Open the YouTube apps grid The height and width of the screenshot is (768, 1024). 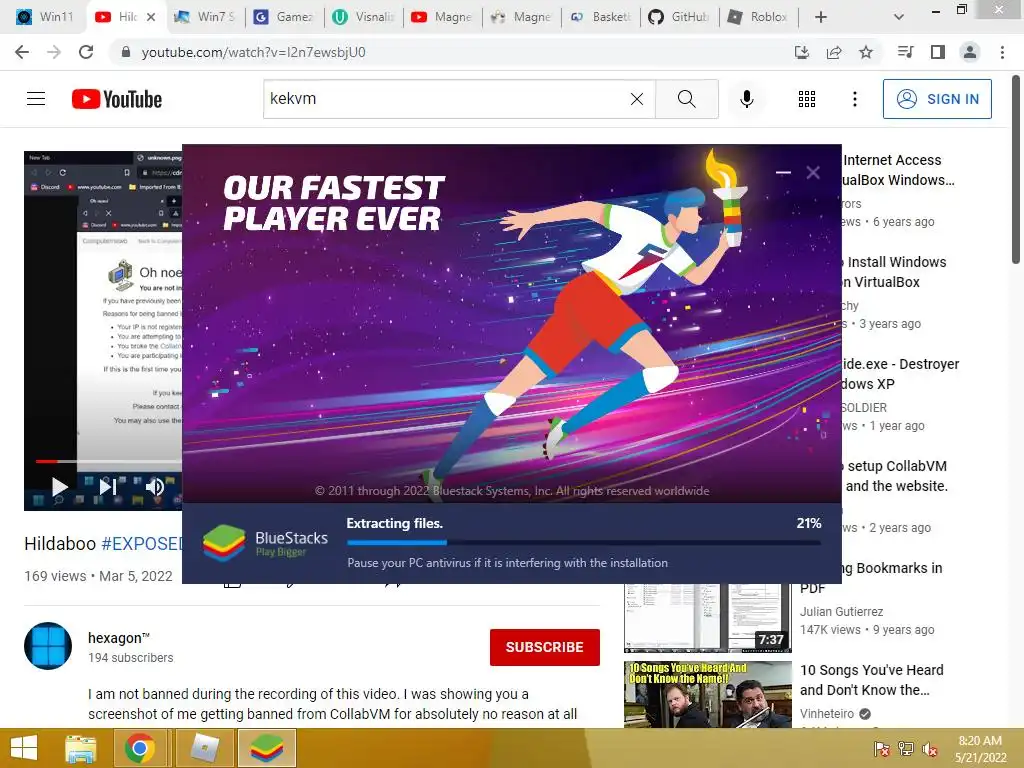(x=807, y=99)
